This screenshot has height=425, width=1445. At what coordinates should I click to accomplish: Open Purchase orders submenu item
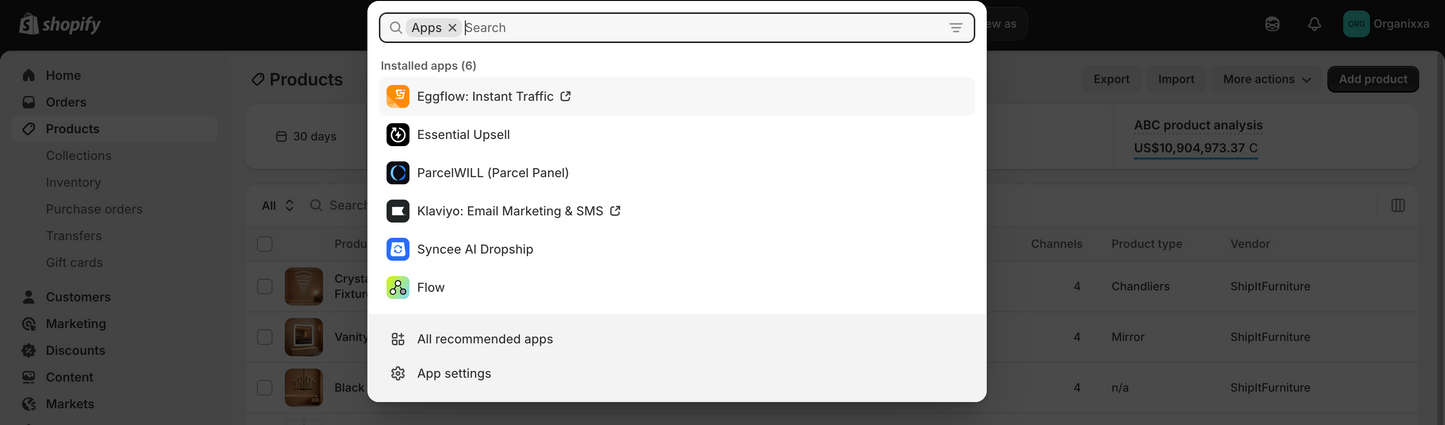[x=94, y=209]
